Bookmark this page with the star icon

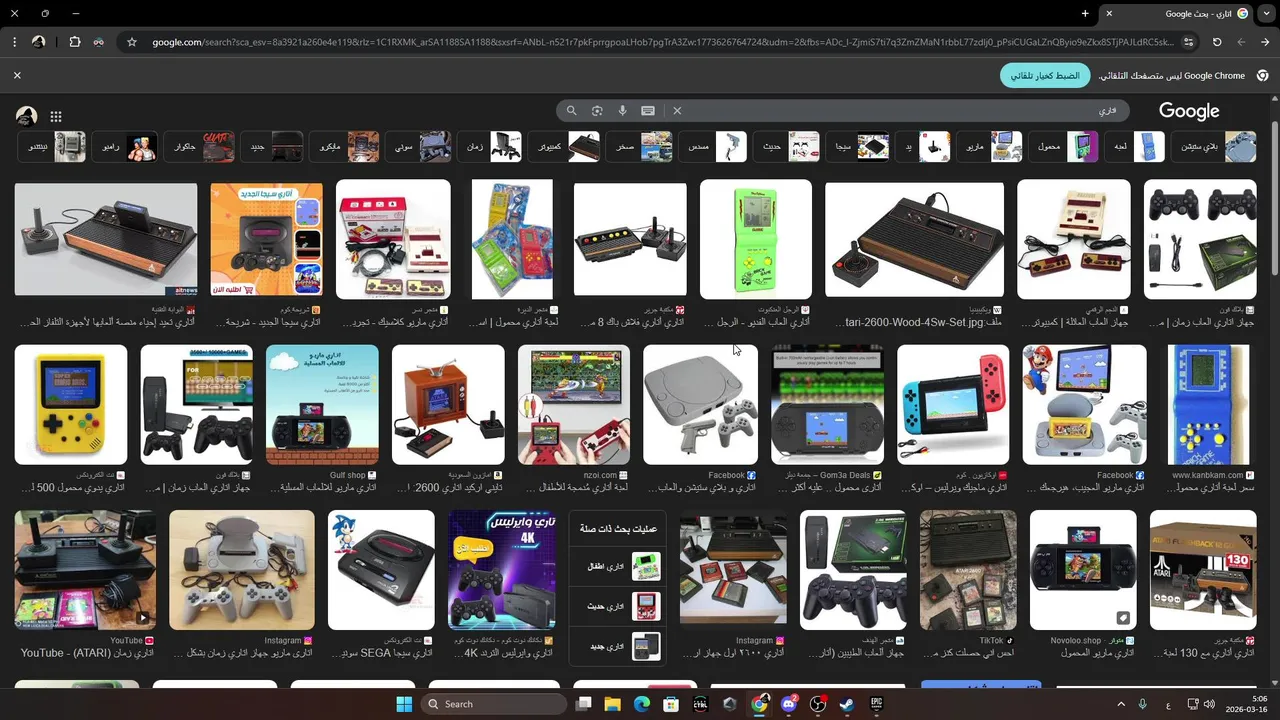point(131,42)
